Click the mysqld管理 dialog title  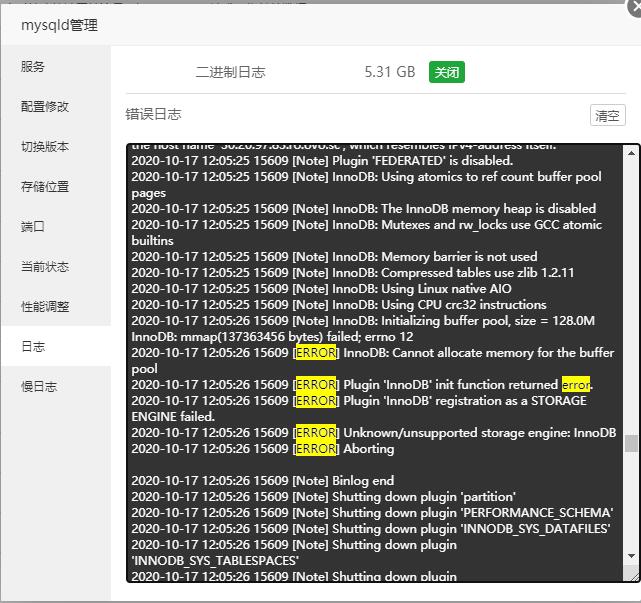tap(59, 25)
